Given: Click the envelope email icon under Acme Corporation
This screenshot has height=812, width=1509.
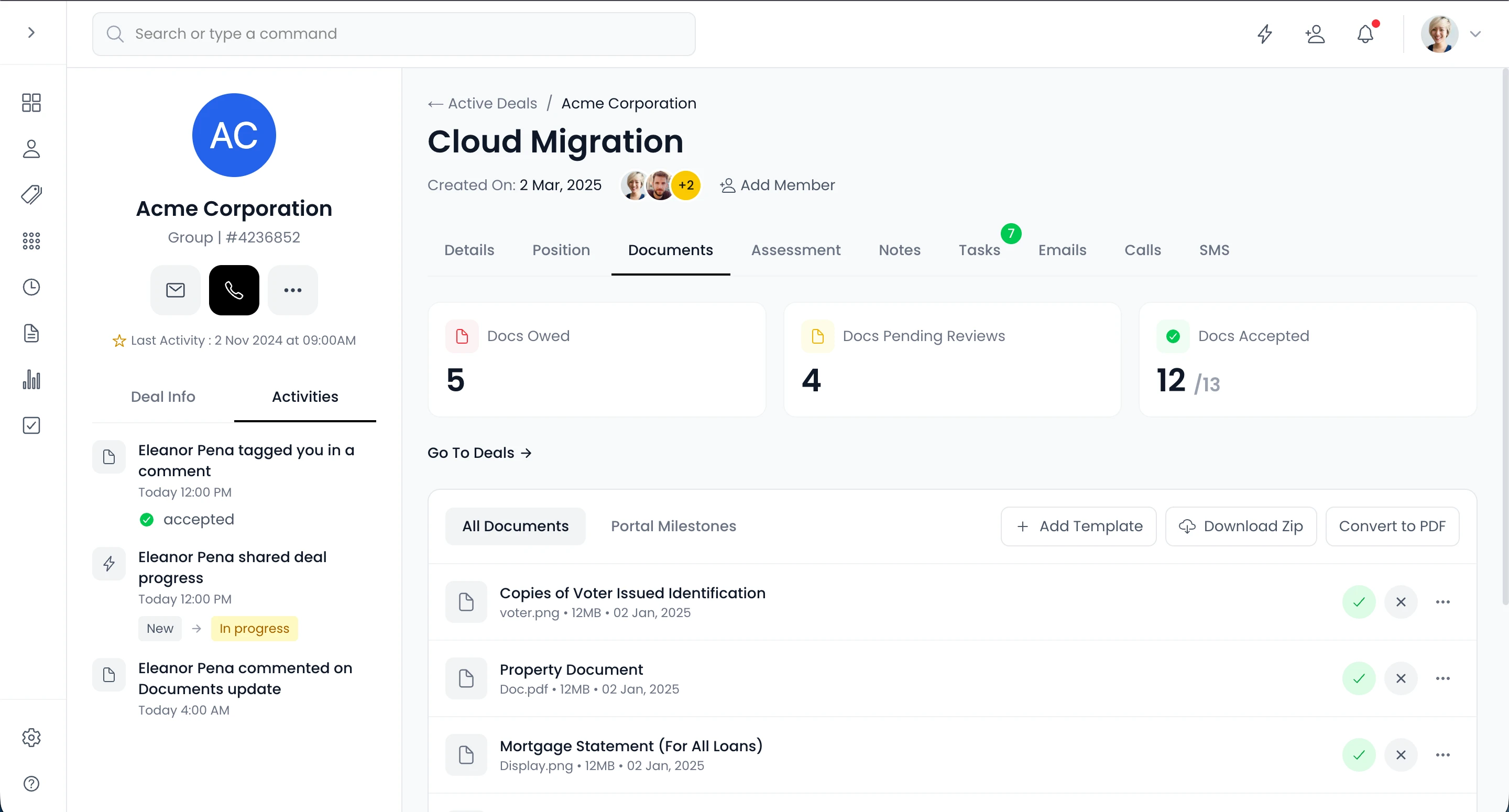Looking at the screenshot, I should (175, 290).
